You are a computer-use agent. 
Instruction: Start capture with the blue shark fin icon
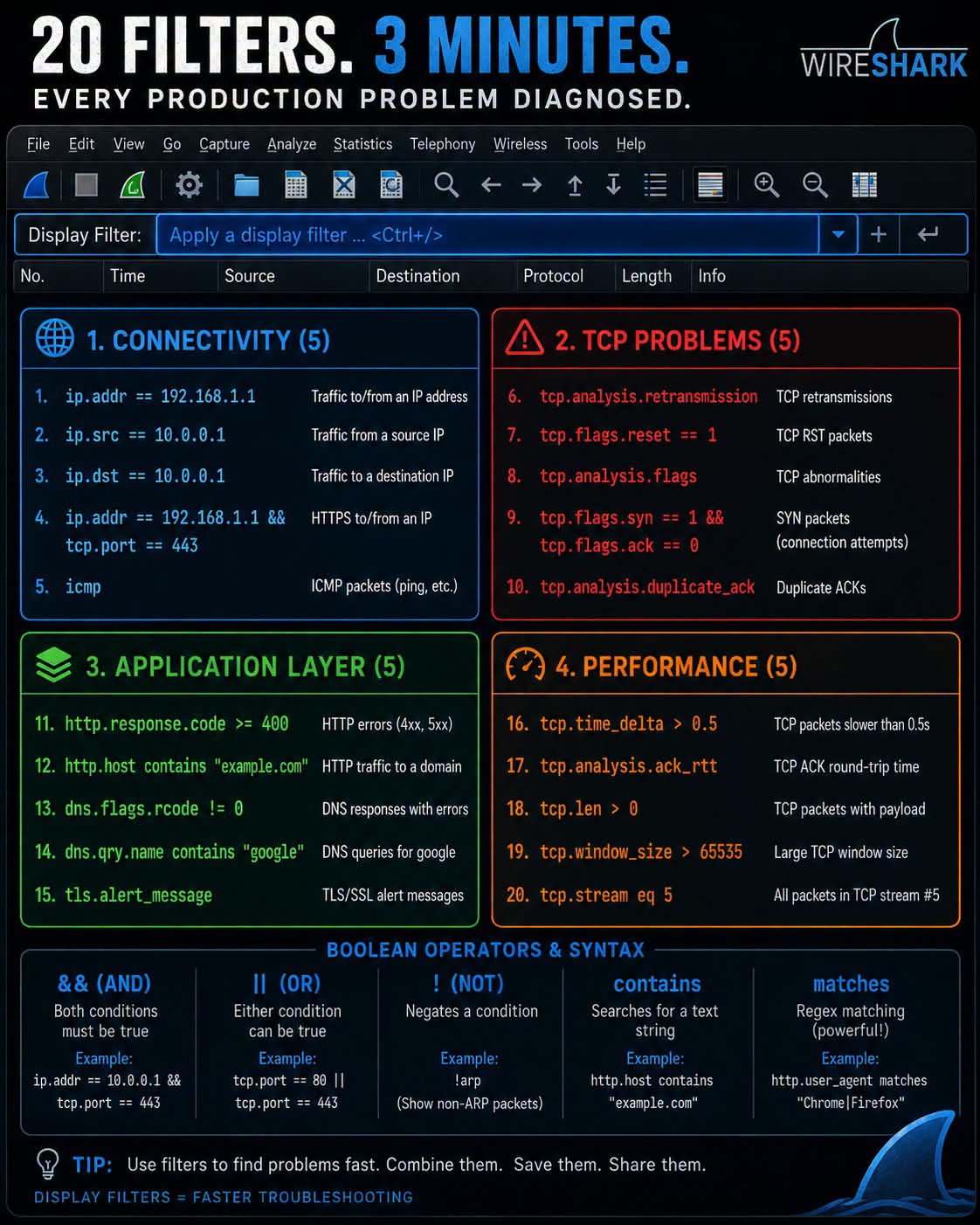(36, 185)
